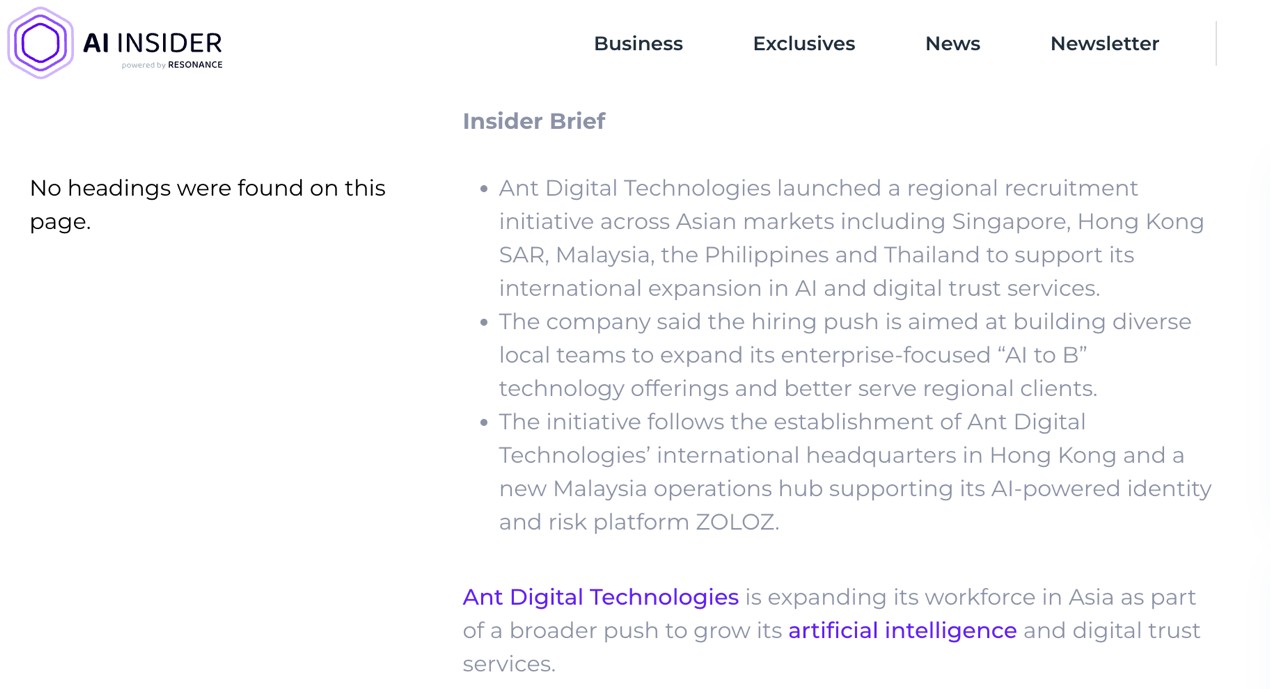Click the AI INSIDER wordmark text

[x=152, y=42]
